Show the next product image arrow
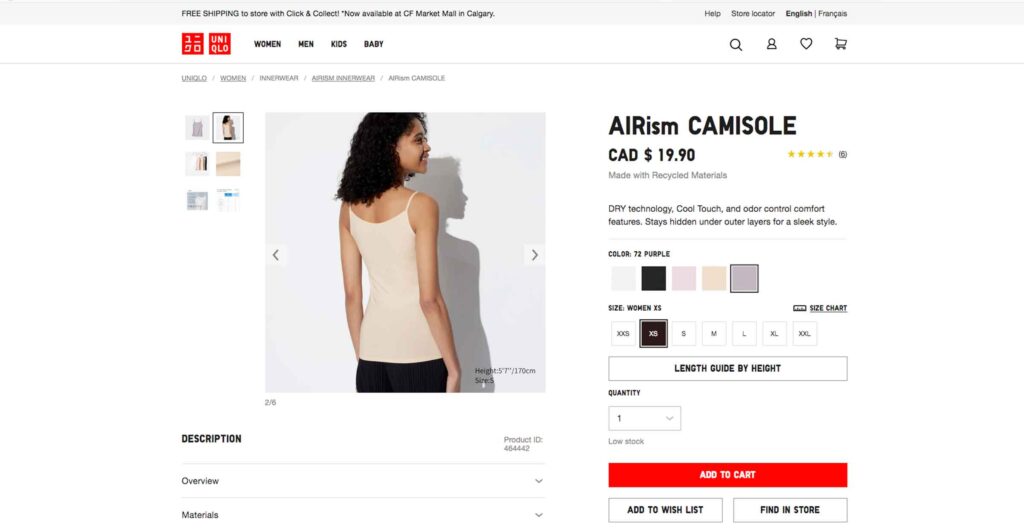Screen dimensions: 1024x531 click(534, 255)
